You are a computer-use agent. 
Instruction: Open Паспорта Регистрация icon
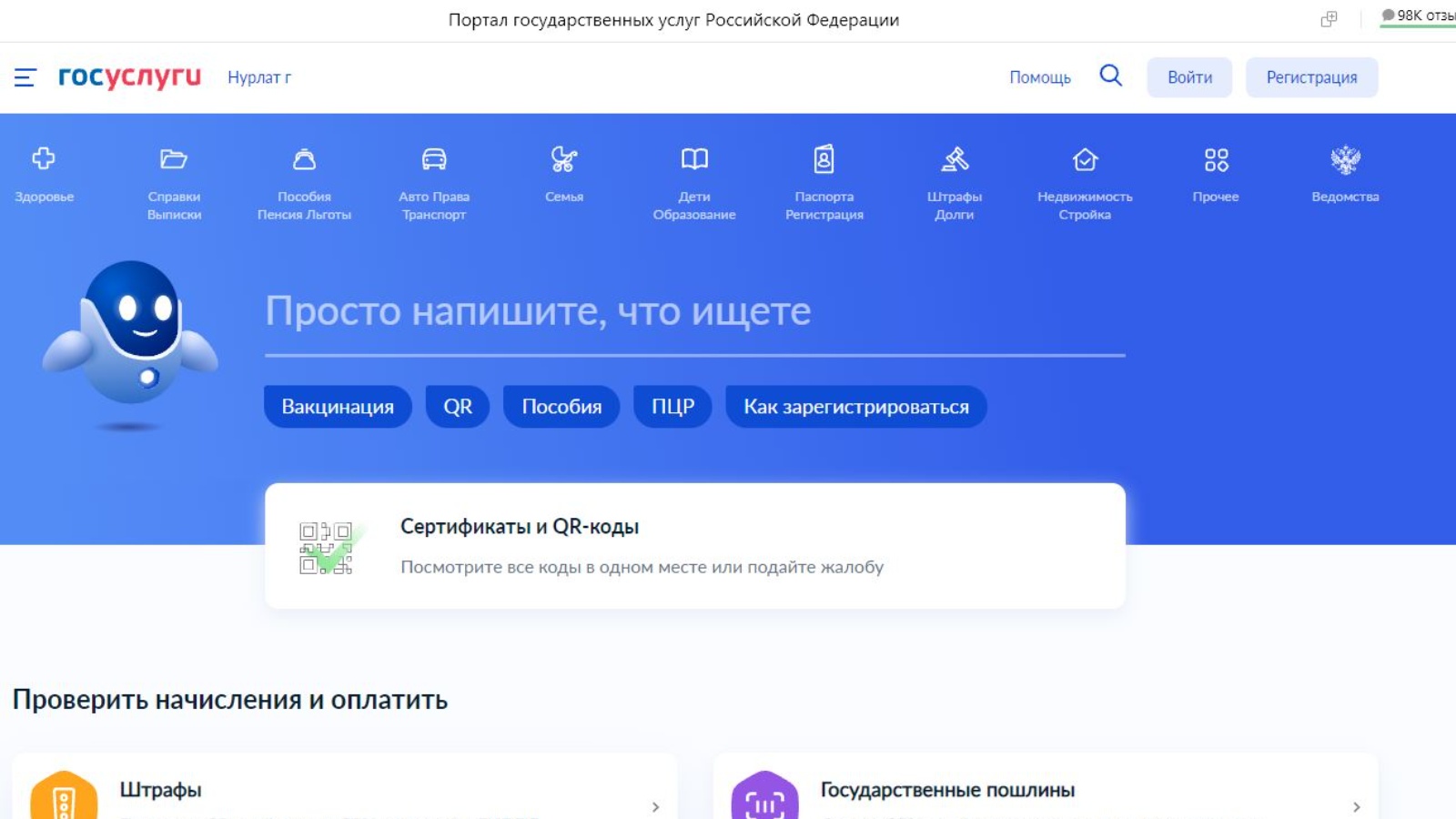click(x=824, y=159)
